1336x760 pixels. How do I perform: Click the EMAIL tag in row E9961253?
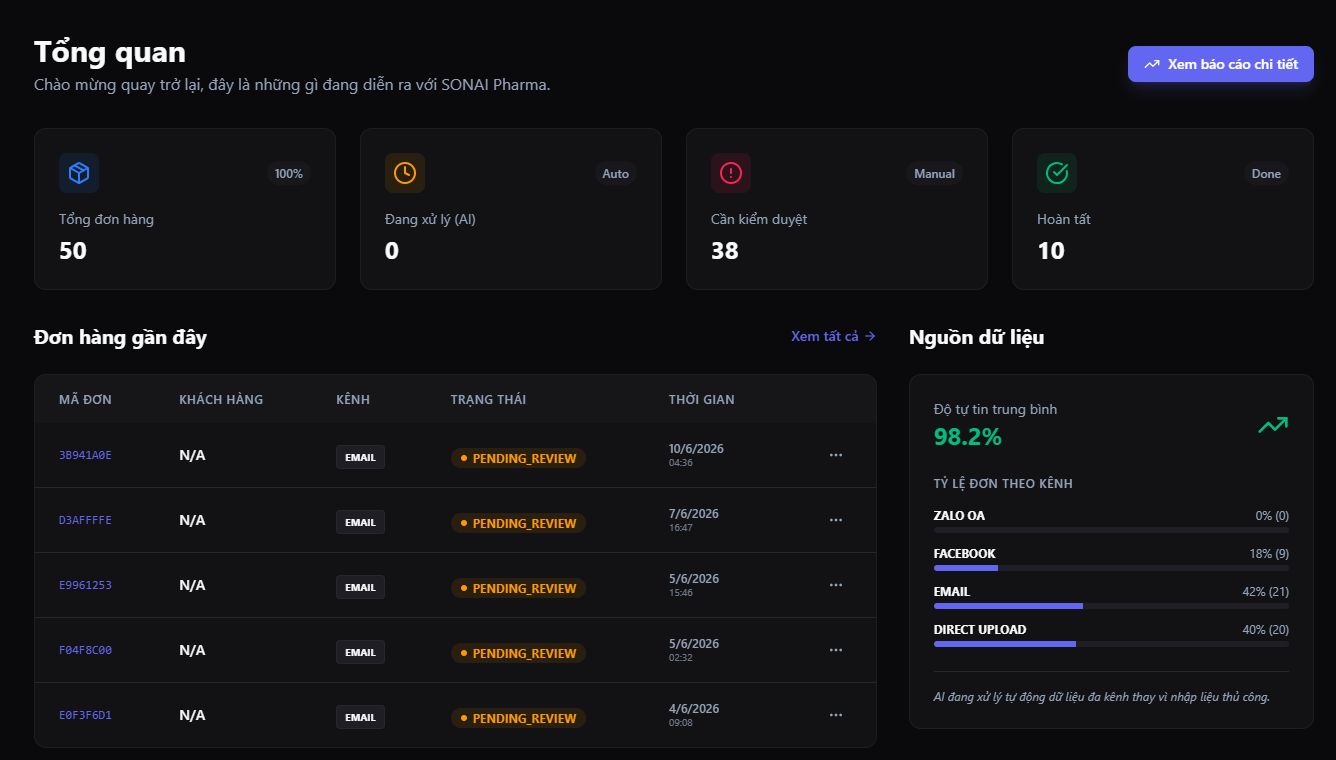point(360,587)
